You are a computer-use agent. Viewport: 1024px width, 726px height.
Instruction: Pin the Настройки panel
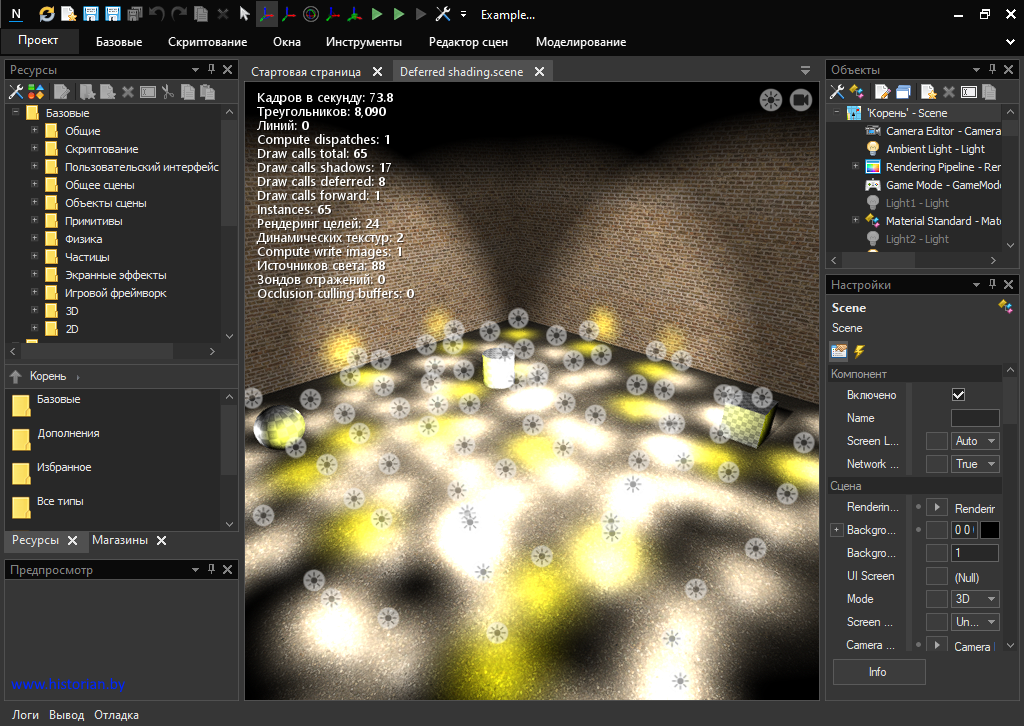[x=993, y=285]
